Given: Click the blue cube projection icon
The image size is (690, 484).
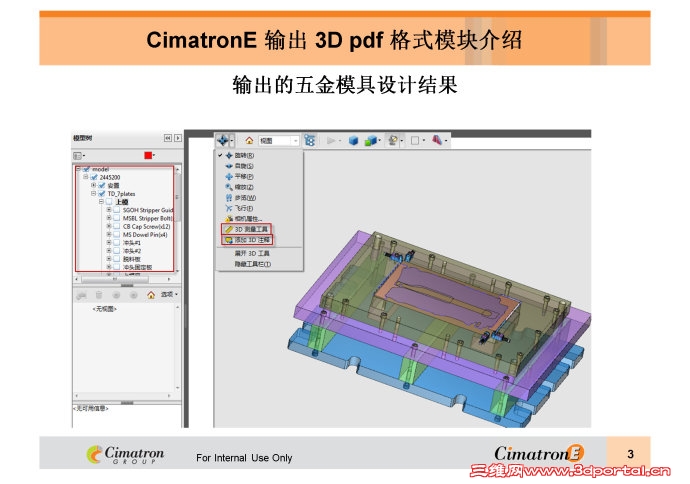Looking at the screenshot, I should pos(353,140).
